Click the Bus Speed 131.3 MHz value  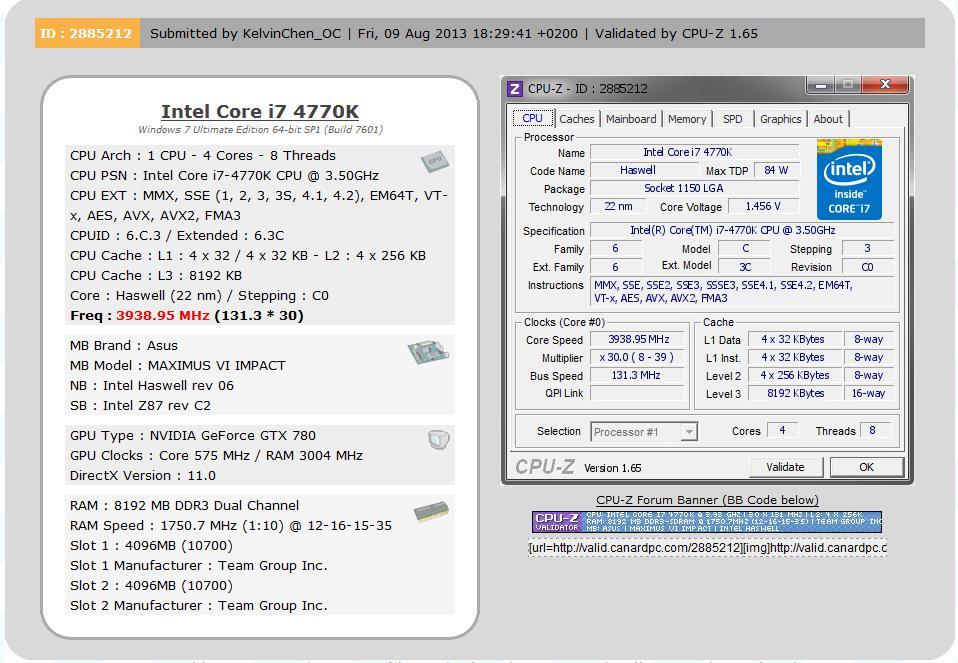tap(638, 375)
